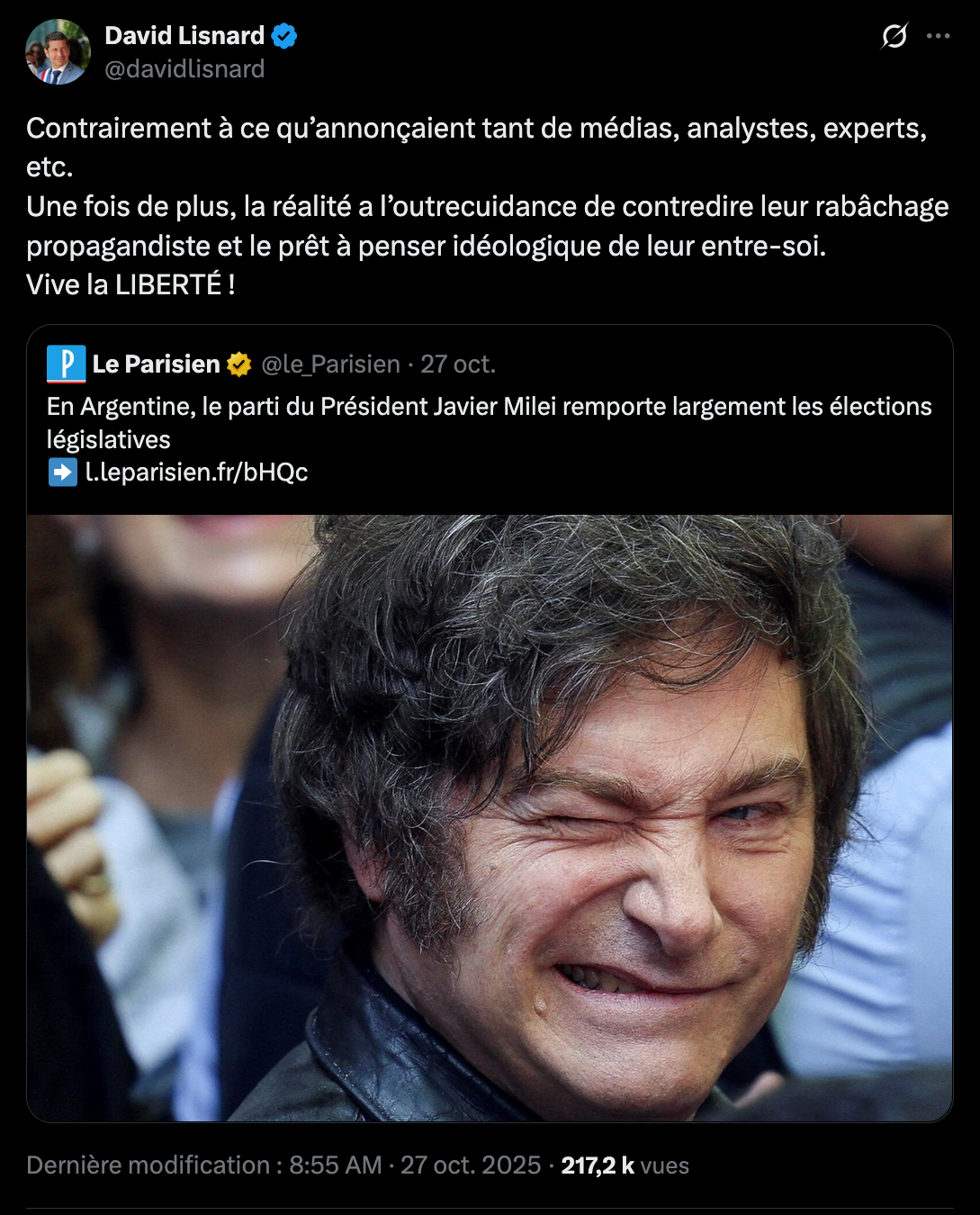
Task: Open the l.leparisien.fr/bHQc link
Action: (197, 472)
